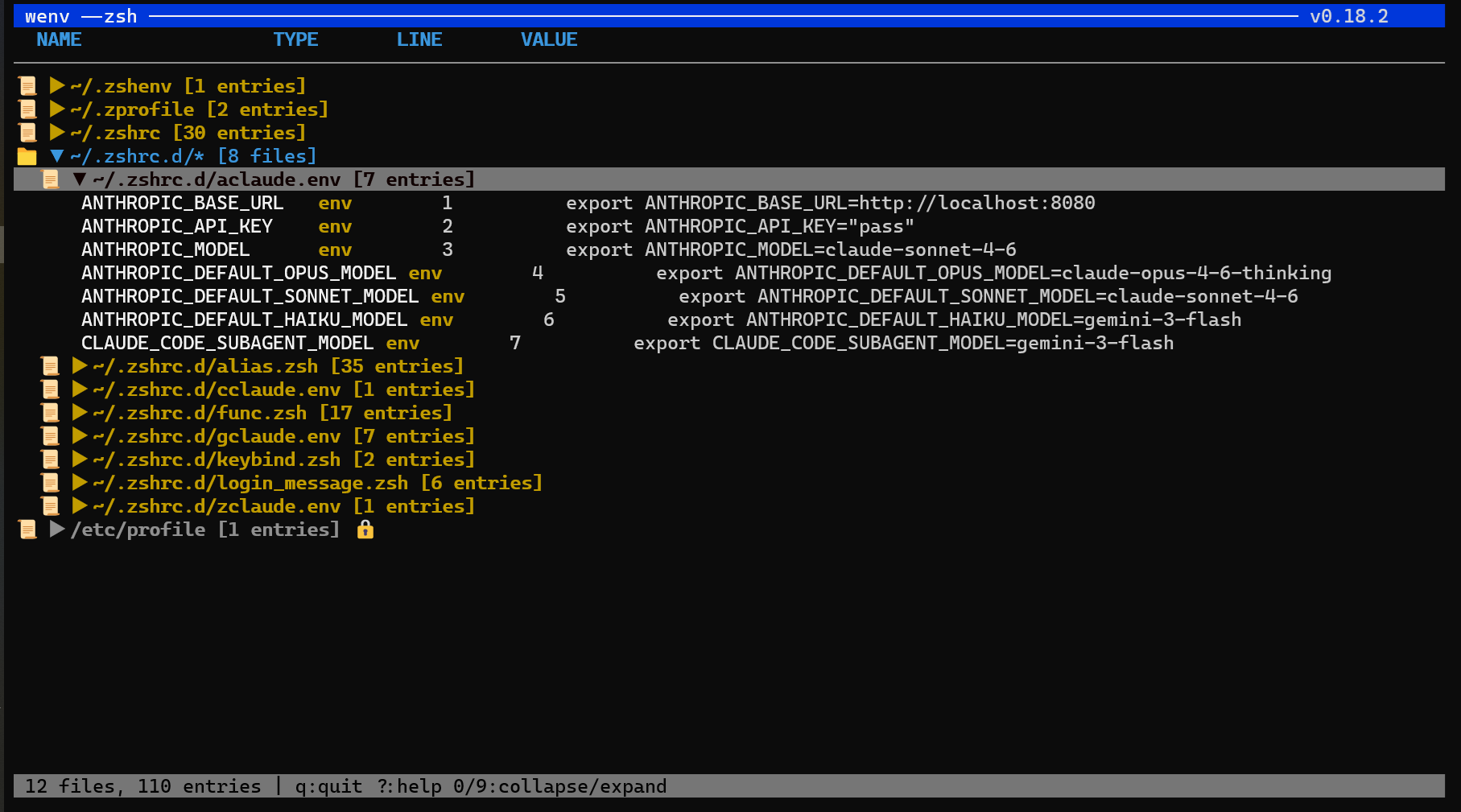Click line number 5 of ANTHROPIC_DEFAULT_SONNET_MODEL
Viewport: 1461px width, 812px height.
point(560,296)
